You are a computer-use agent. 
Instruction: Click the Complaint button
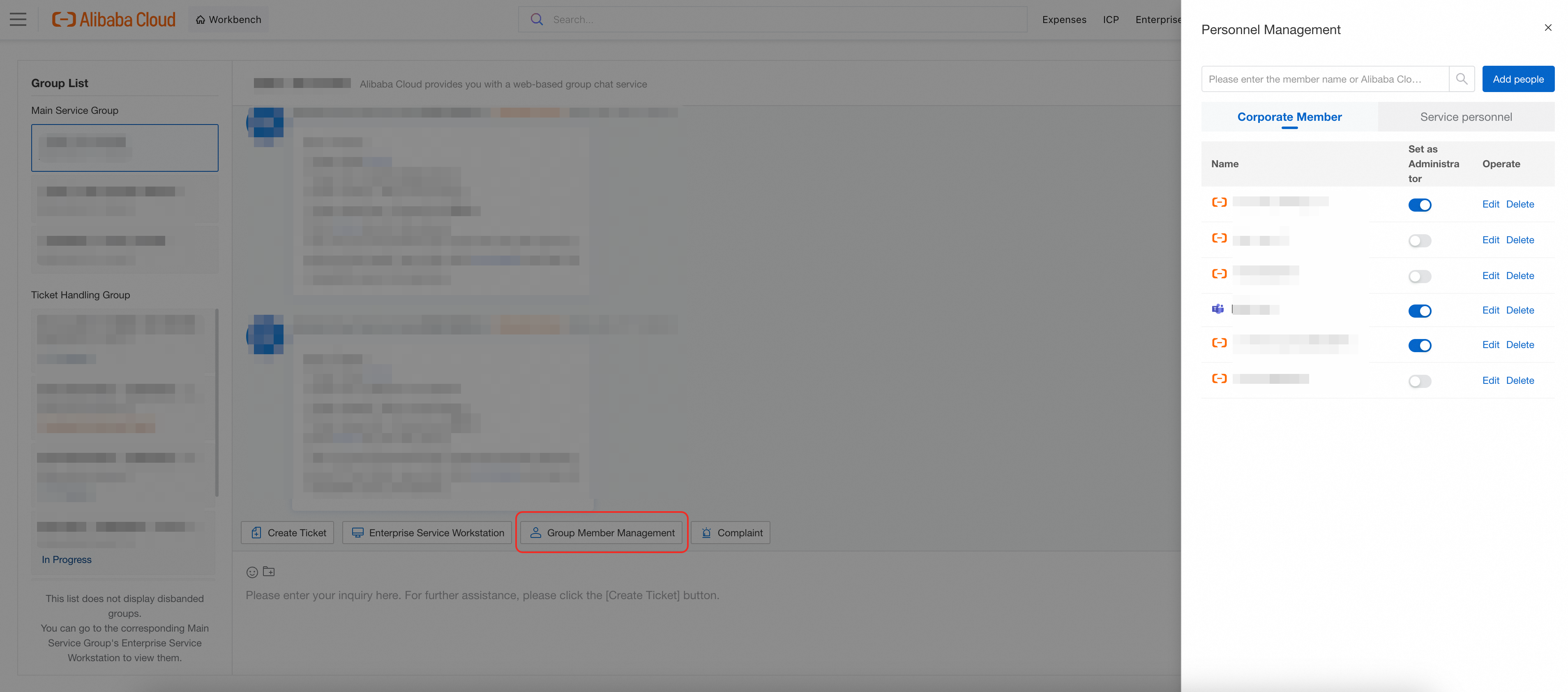pos(731,533)
